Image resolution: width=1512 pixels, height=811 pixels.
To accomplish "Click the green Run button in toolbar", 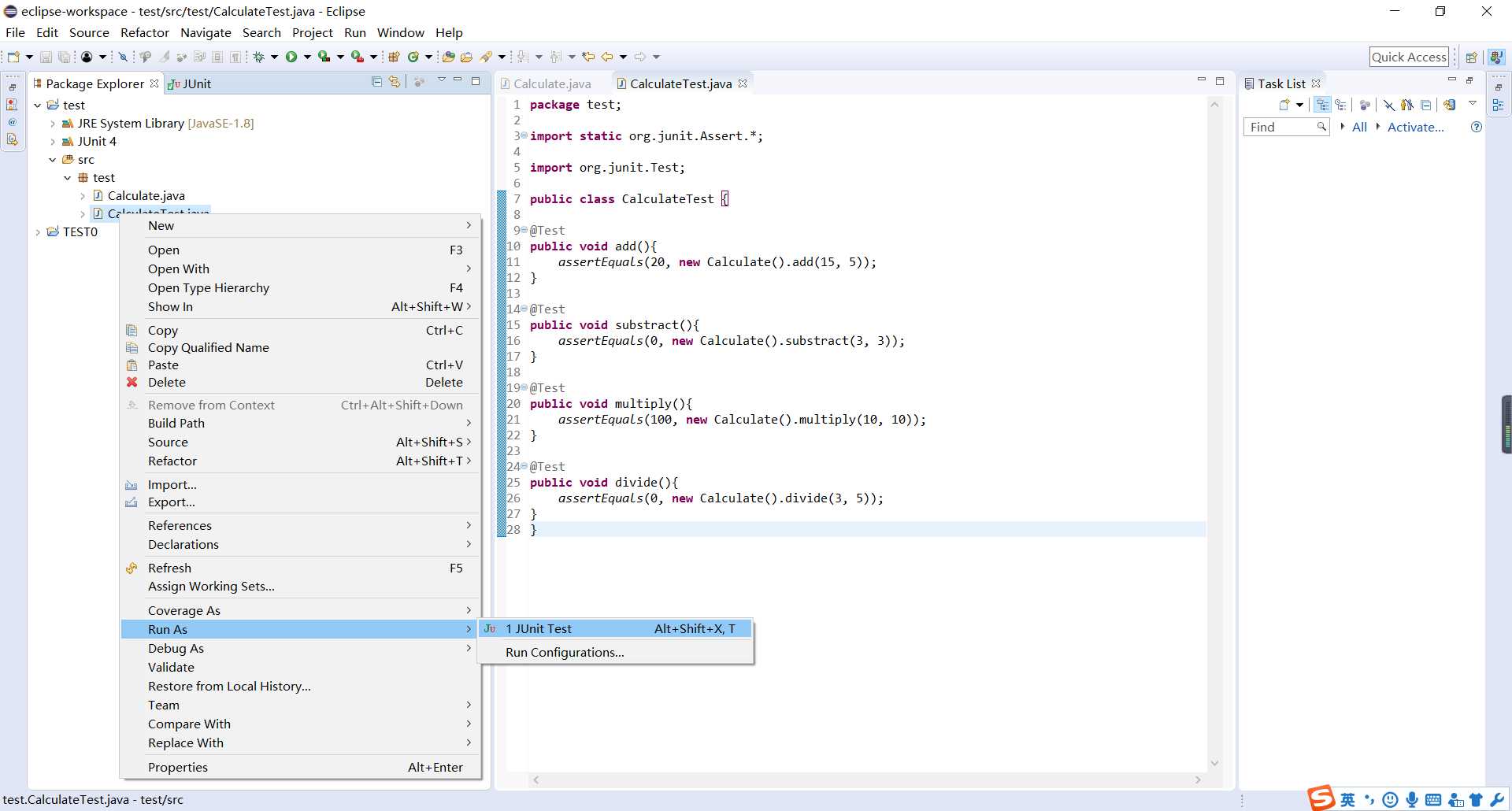I will click(x=291, y=57).
